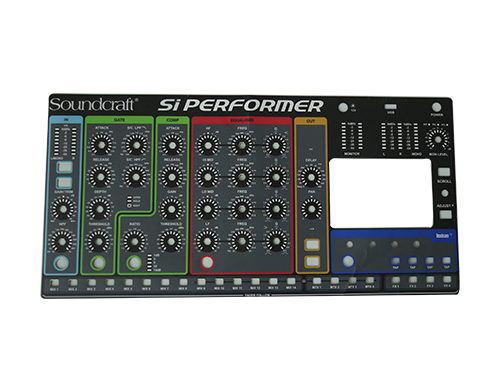
Task: Click the SCROLL button beside the display
Action: tap(444, 172)
